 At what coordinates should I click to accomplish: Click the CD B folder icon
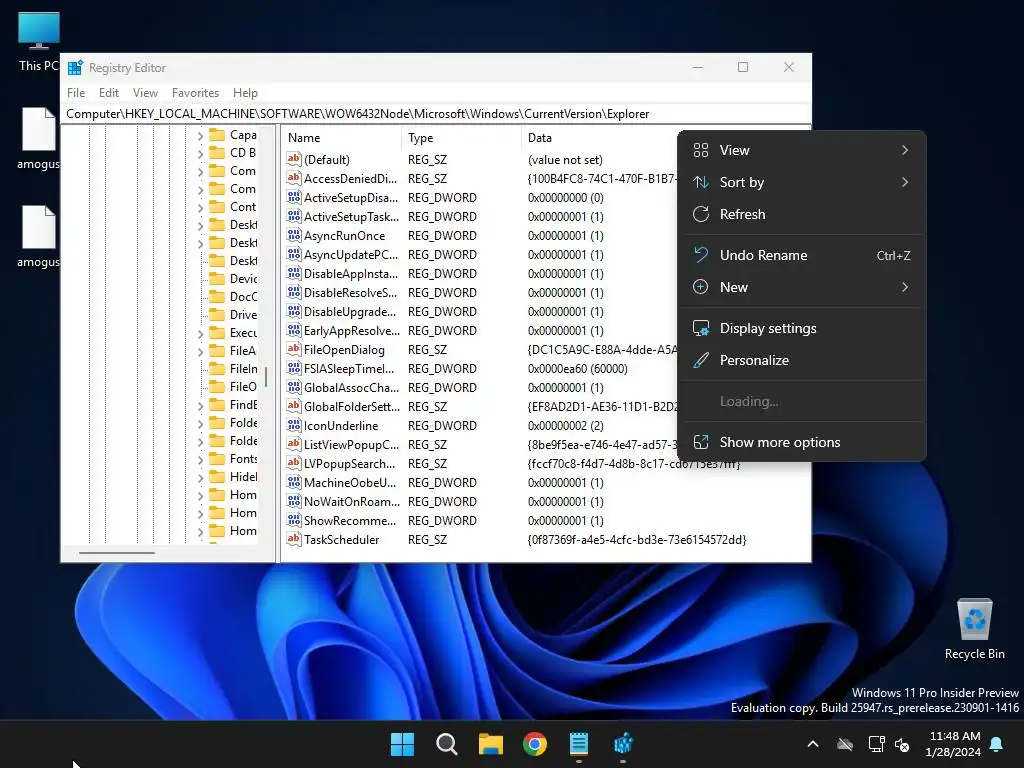[217, 153]
